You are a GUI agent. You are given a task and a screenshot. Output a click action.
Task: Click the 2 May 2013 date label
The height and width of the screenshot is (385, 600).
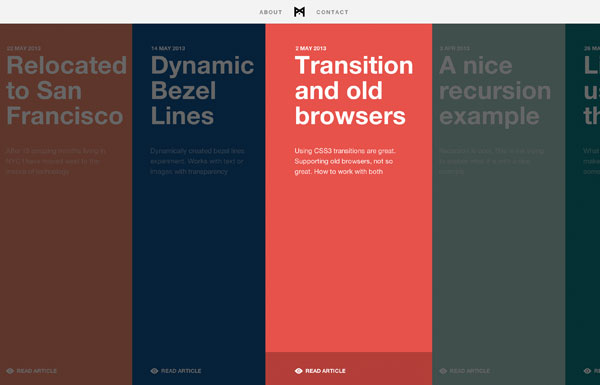click(x=311, y=48)
